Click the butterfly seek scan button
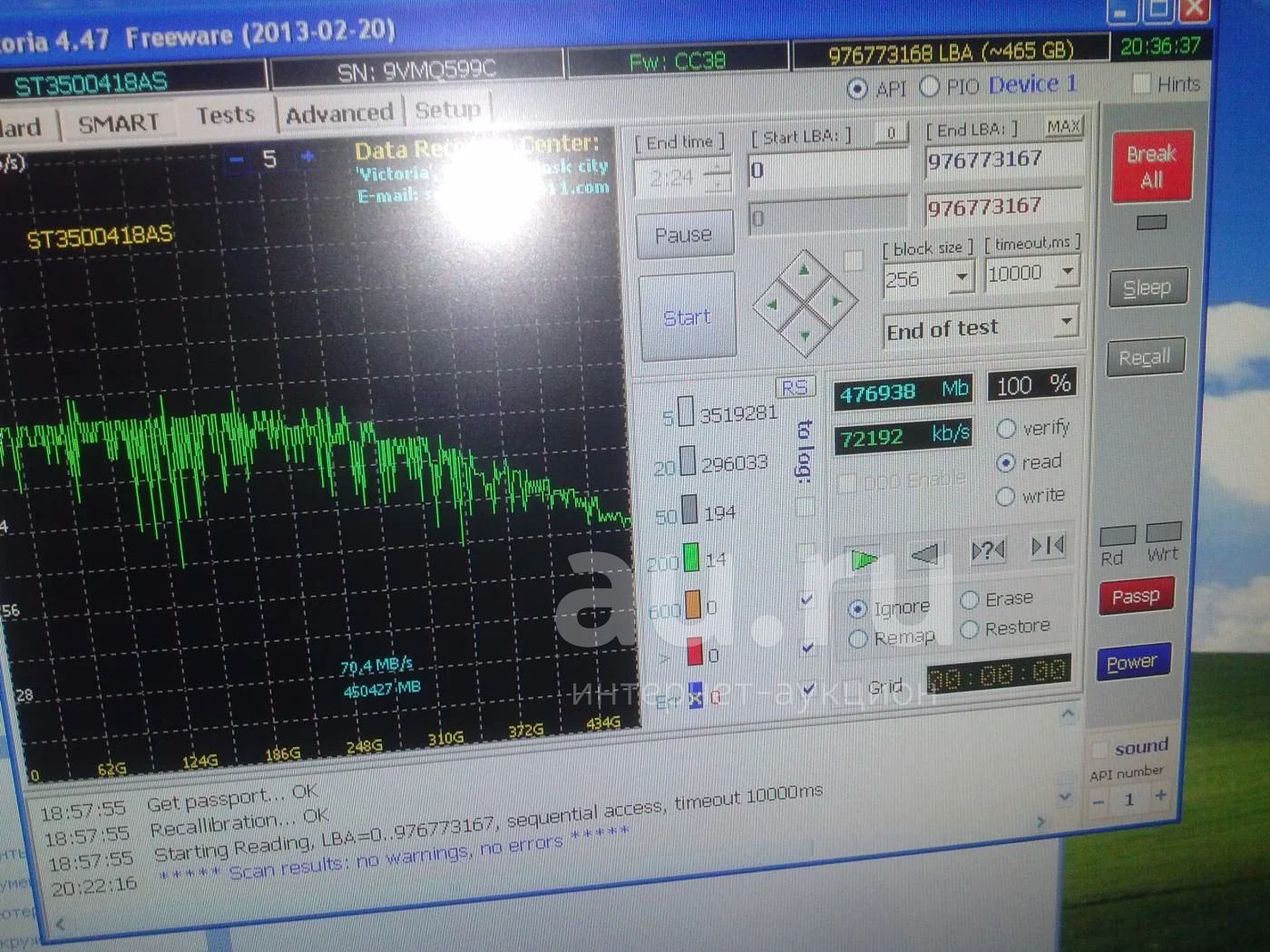 1048,546
